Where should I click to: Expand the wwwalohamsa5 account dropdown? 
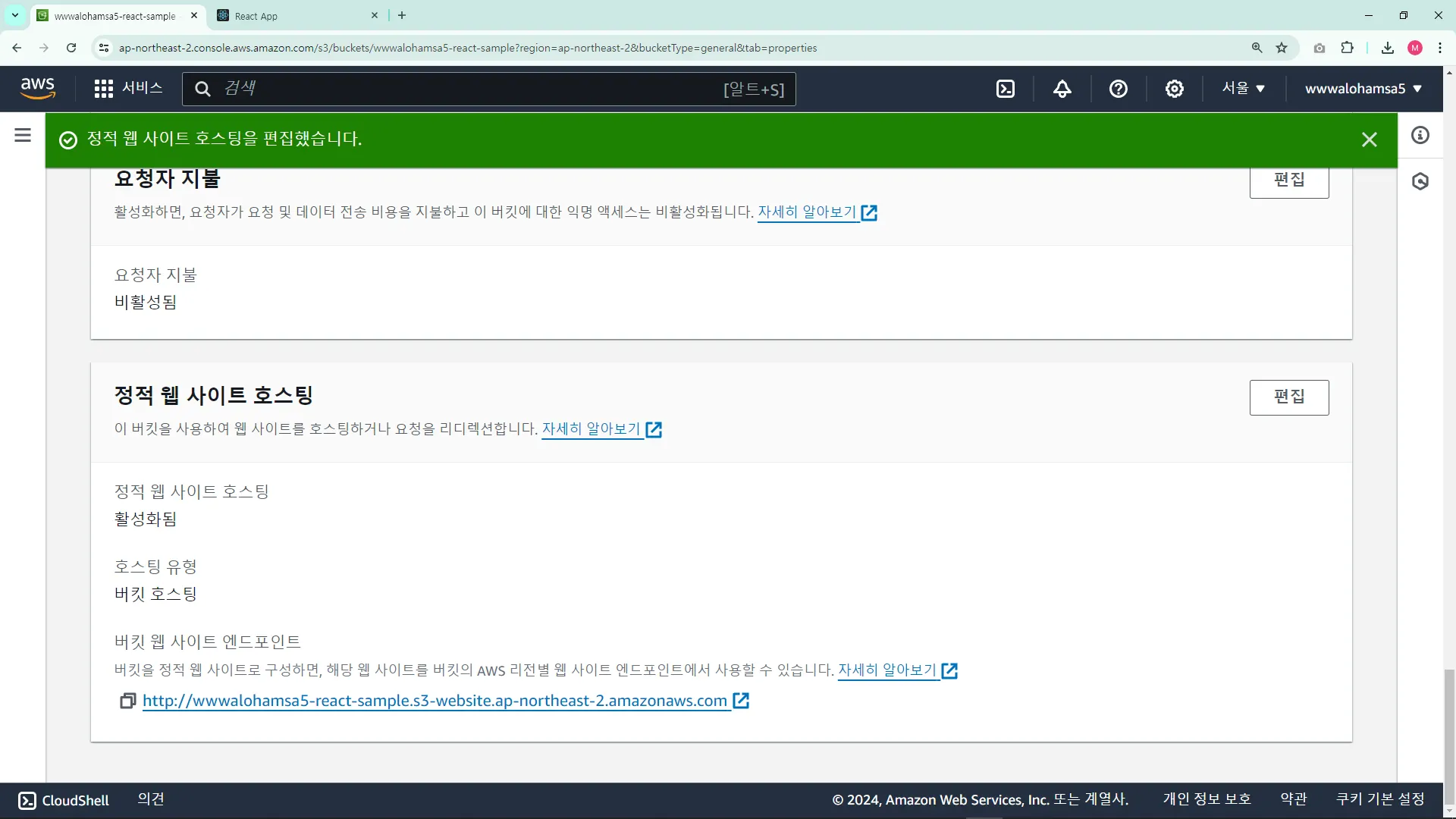pos(1363,89)
